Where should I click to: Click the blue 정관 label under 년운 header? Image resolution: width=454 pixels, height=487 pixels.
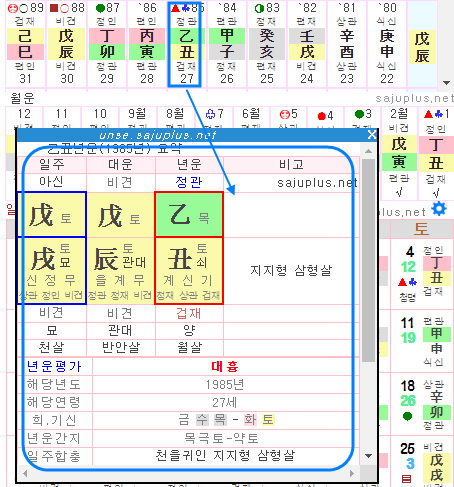click(189, 182)
